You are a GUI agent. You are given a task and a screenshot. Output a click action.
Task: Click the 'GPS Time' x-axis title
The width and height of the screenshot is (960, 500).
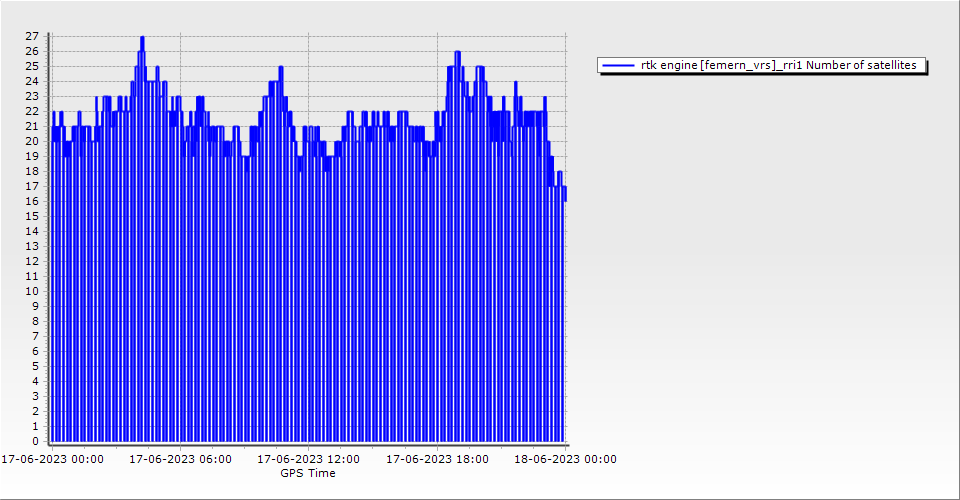point(308,473)
